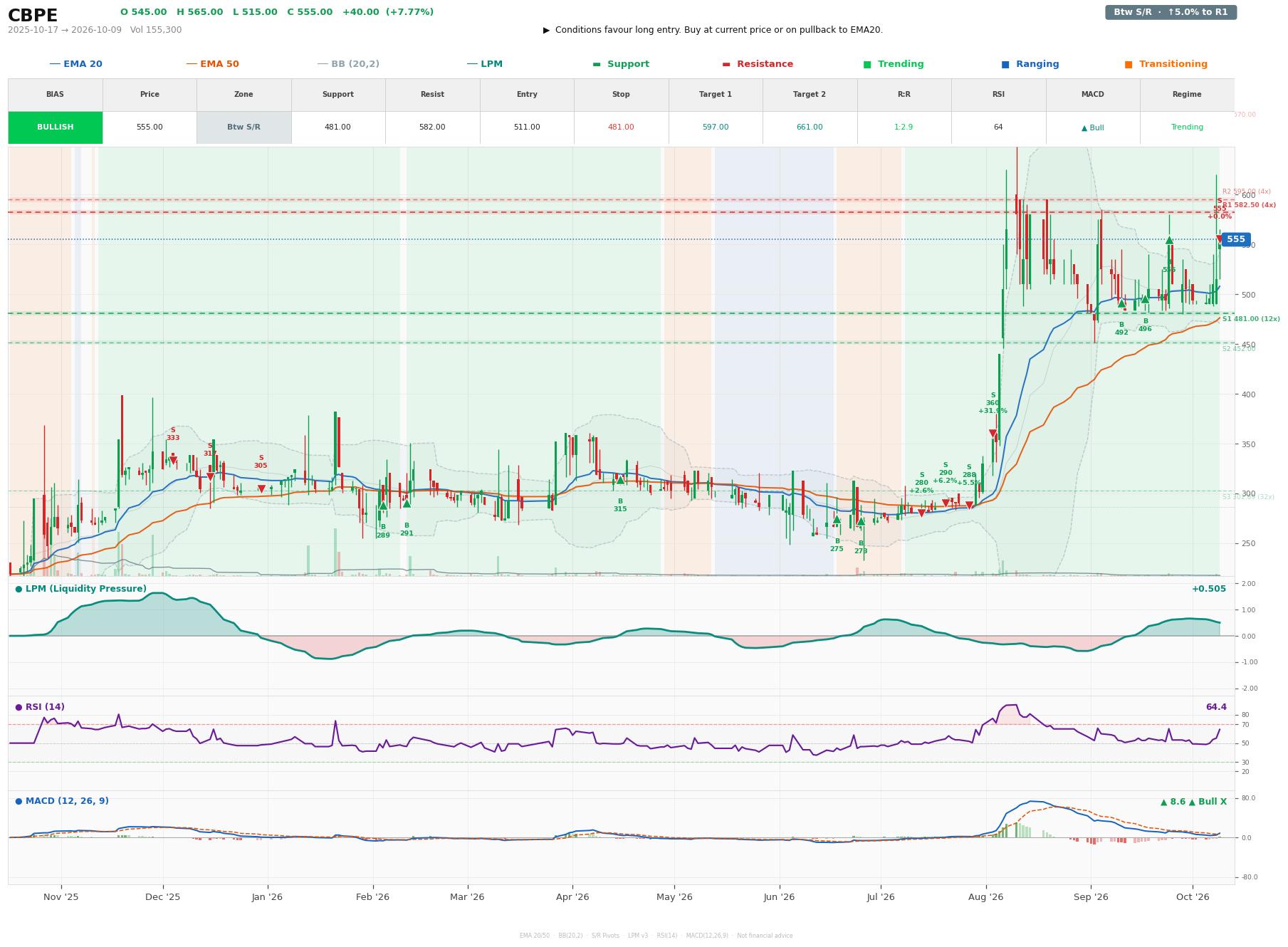
Task: Click the buy marker labeled B 496
Action: (1145, 299)
